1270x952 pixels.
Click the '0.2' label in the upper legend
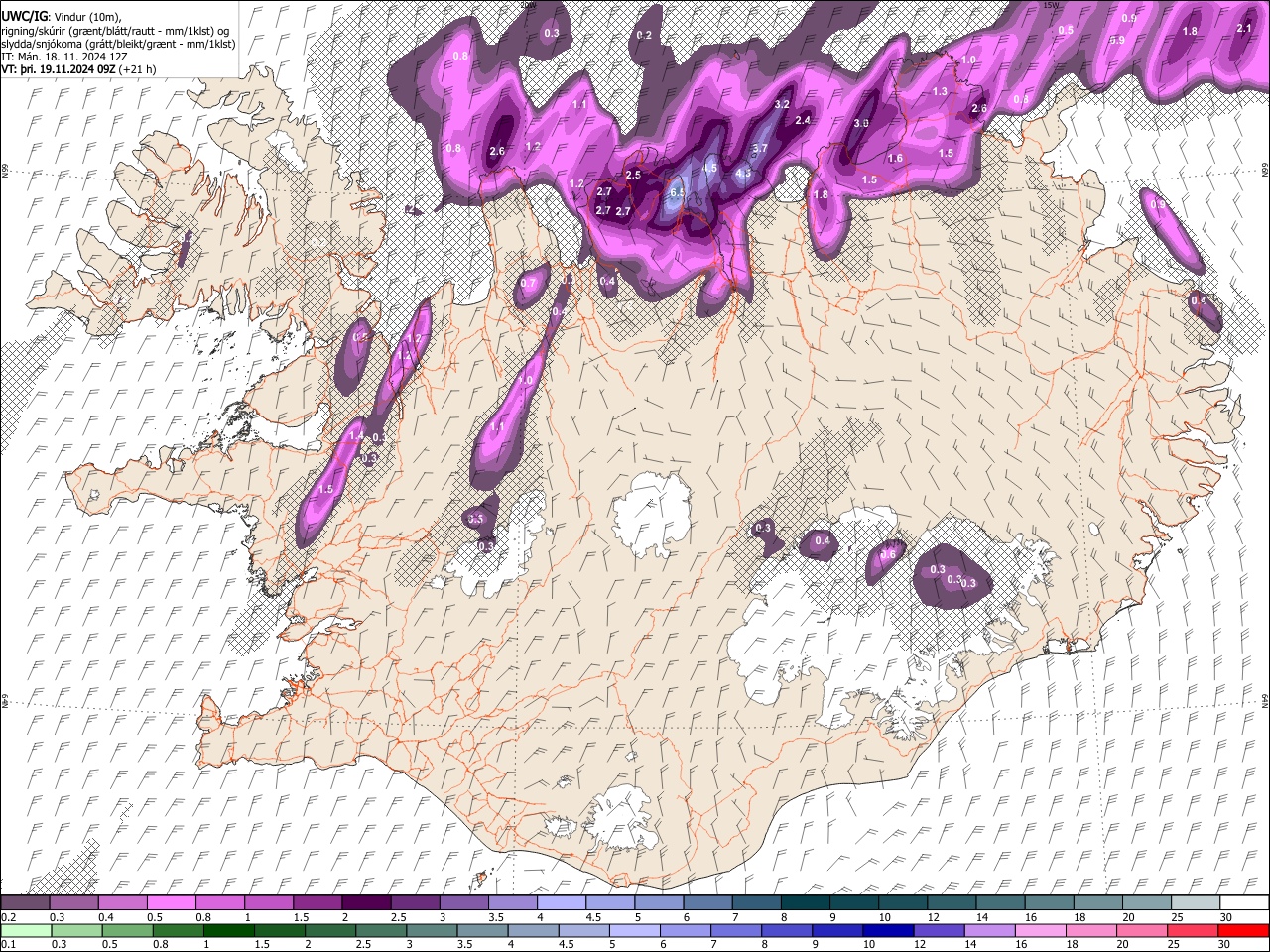tap(9, 917)
